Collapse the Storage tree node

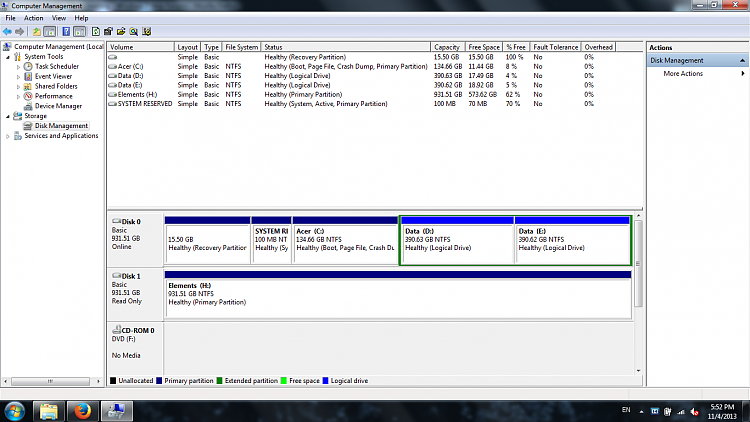8,116
